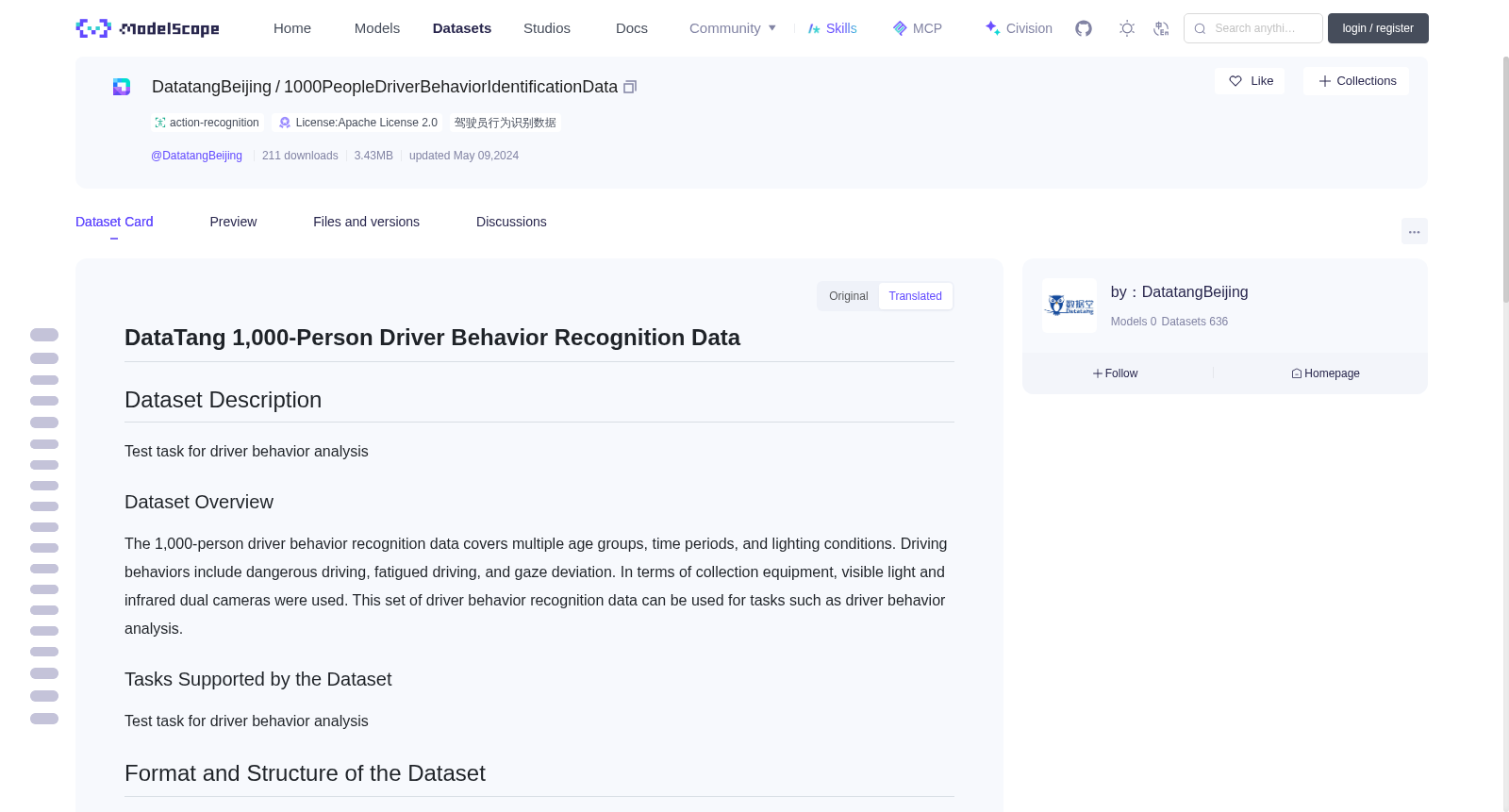Click the 驾驶员行为识别数据 tag

(506, 123)
